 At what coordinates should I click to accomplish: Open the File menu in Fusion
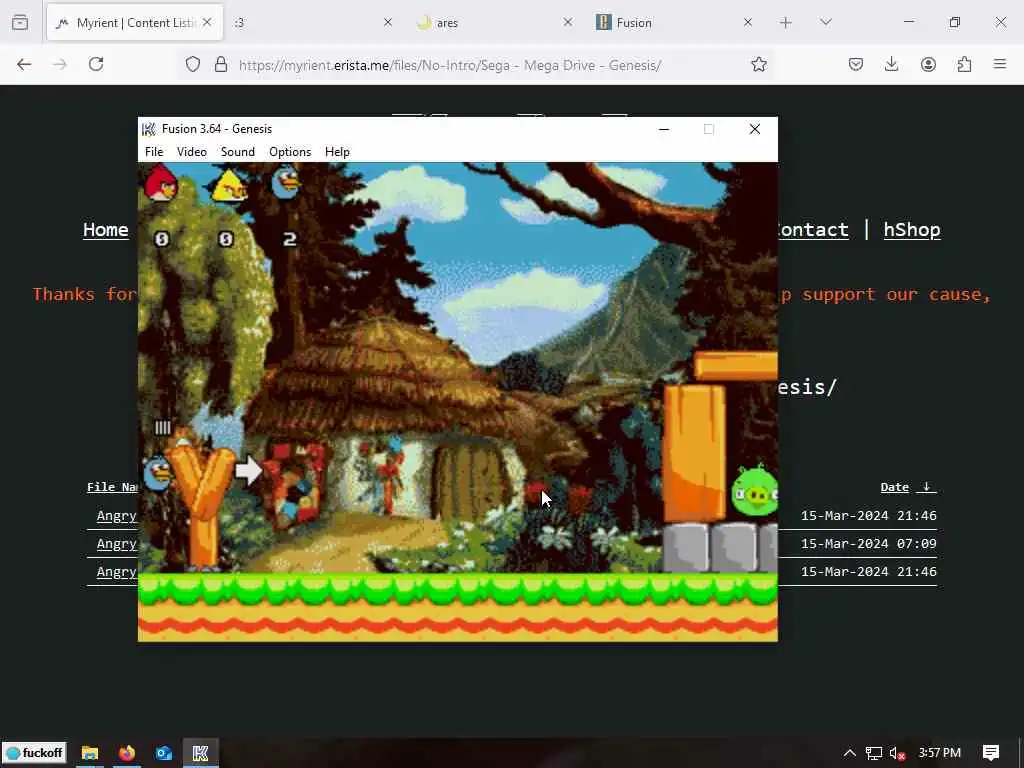click(154, 152)
